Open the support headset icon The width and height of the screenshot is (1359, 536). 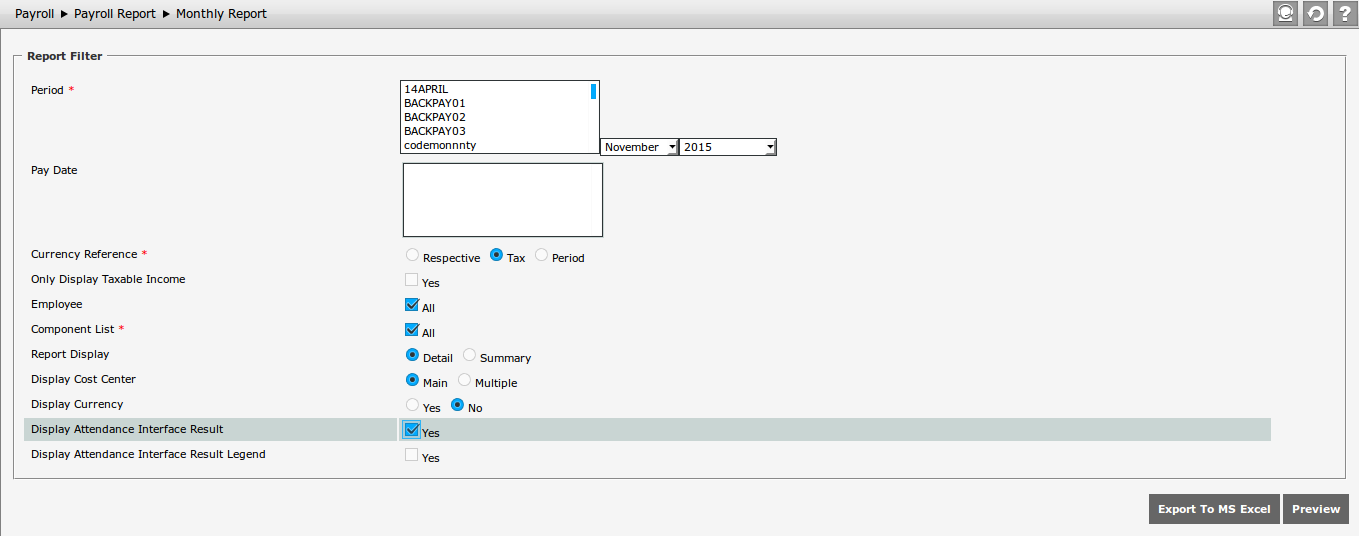[1284, 13]
